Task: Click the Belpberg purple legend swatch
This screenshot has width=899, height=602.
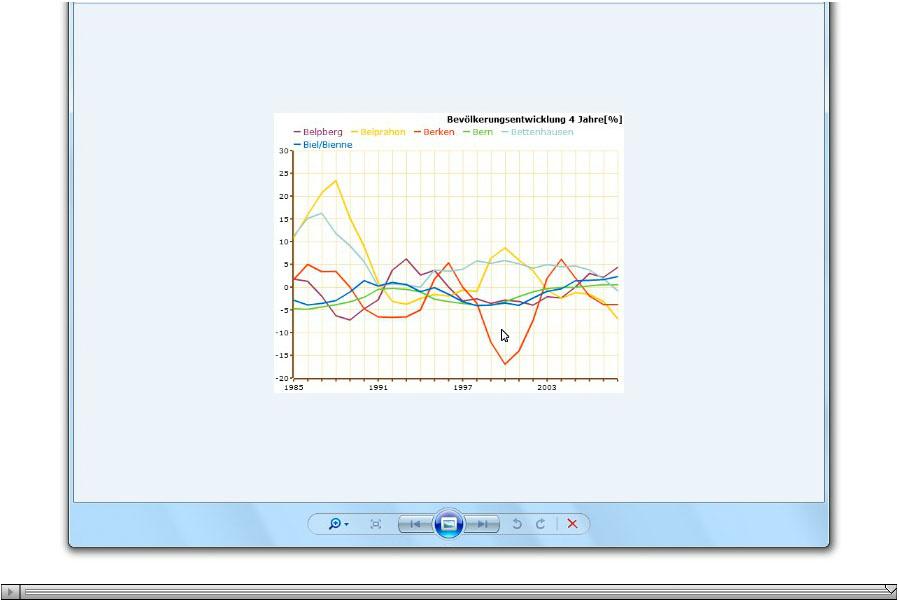Action: point(297,132)
